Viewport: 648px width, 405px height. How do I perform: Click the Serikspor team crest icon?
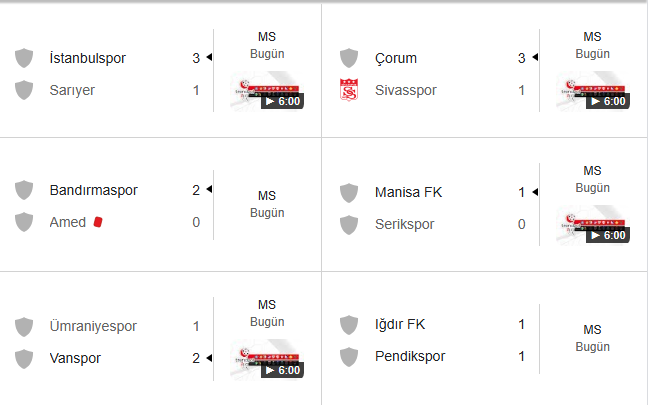tap(349, 224)
